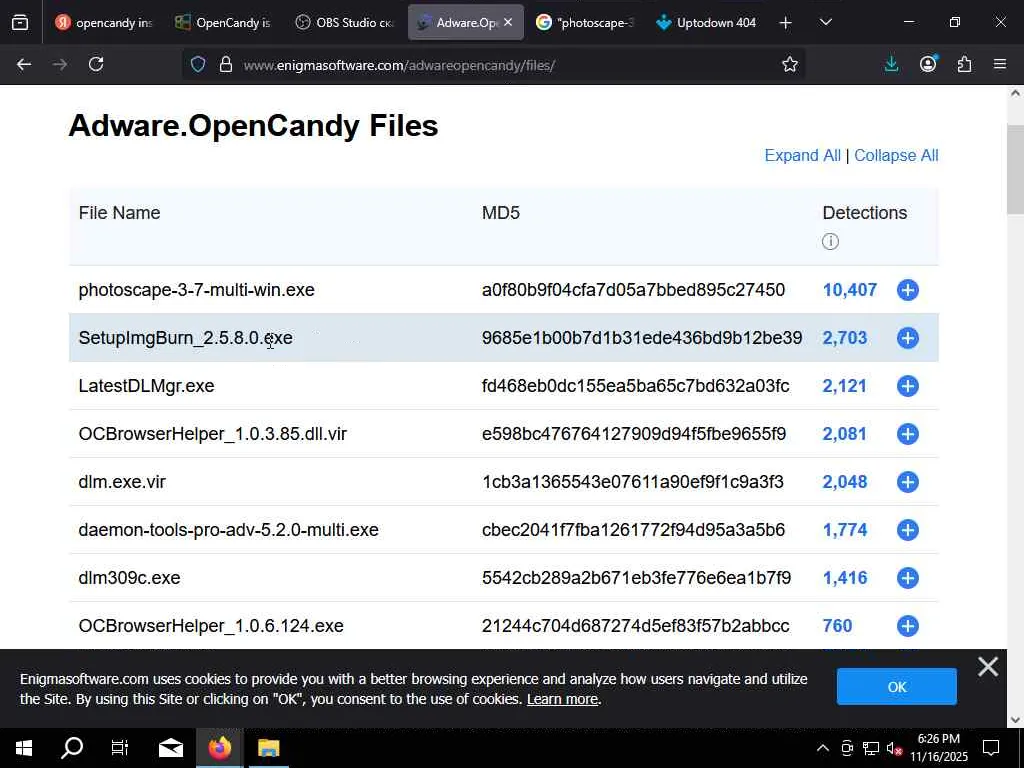Switch to the OBS Studio tab
The image size is (1024, 768).
tap(345, 23)
